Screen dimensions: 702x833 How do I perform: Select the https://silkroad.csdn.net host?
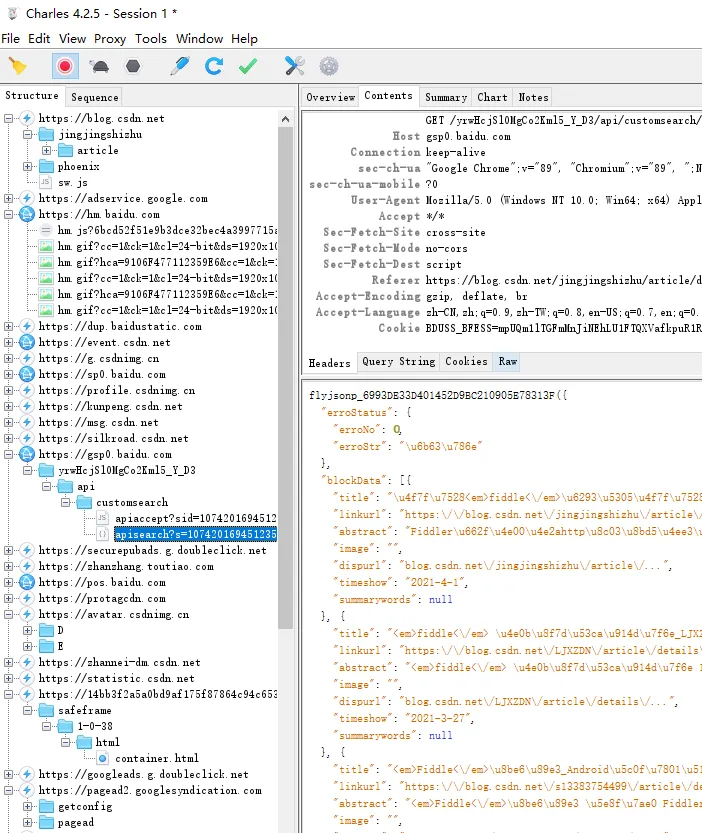click(x=113, y=438)
